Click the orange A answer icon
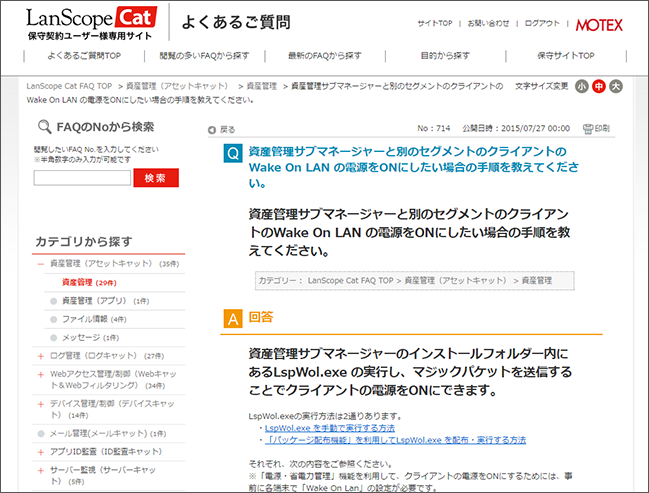This screenshot has height=493, width=649. tap(233, 319)
